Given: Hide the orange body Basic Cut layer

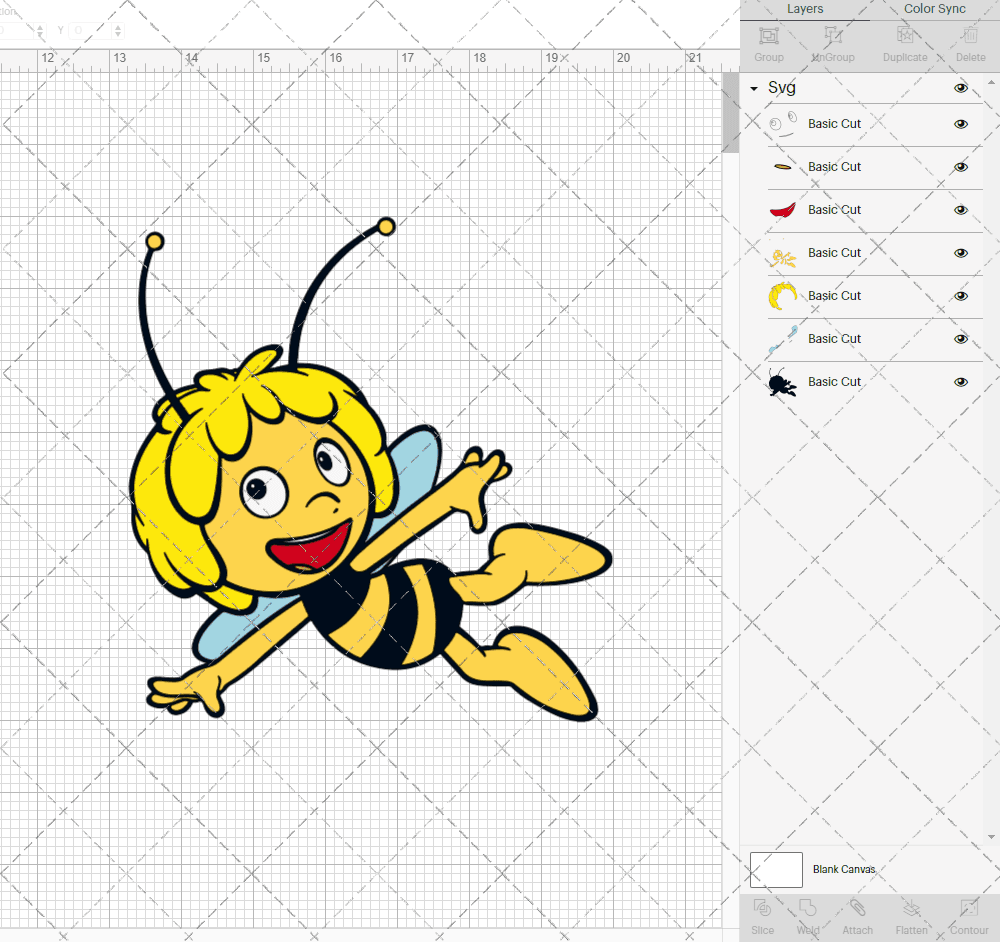Looking at the screenshot, I should (961, 253).
